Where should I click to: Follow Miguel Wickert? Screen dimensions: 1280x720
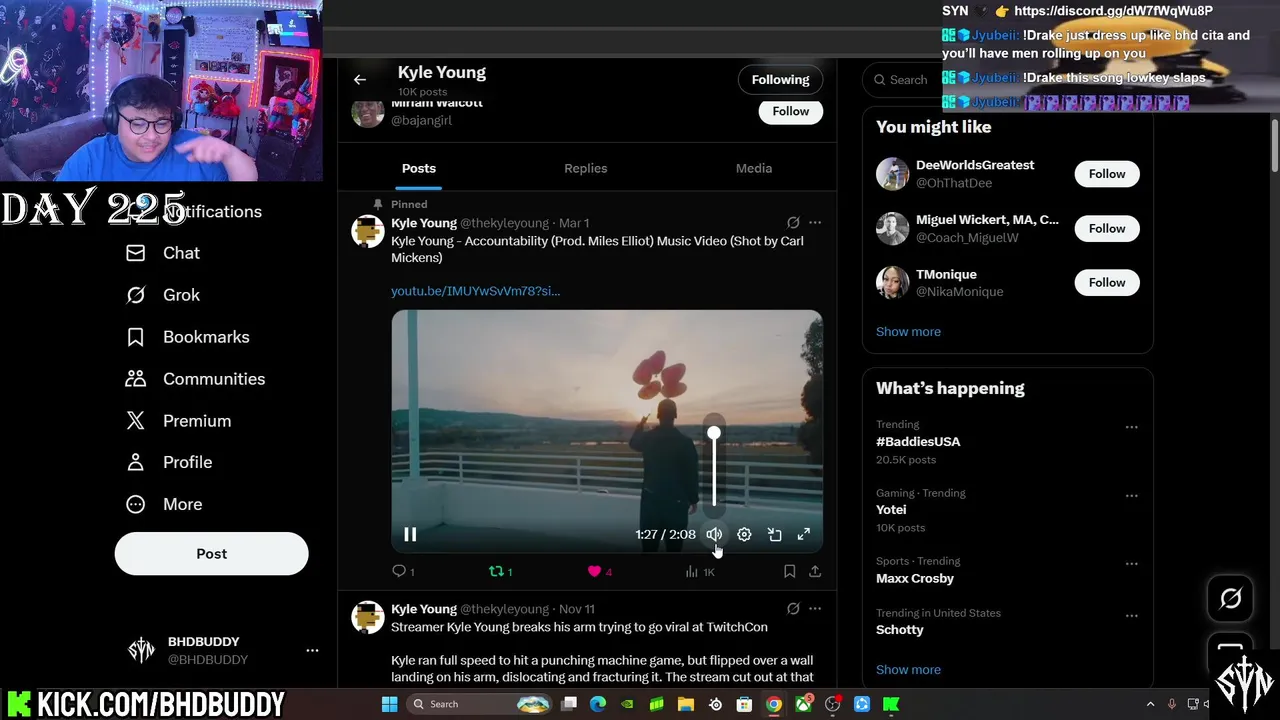coord(1107,228)
